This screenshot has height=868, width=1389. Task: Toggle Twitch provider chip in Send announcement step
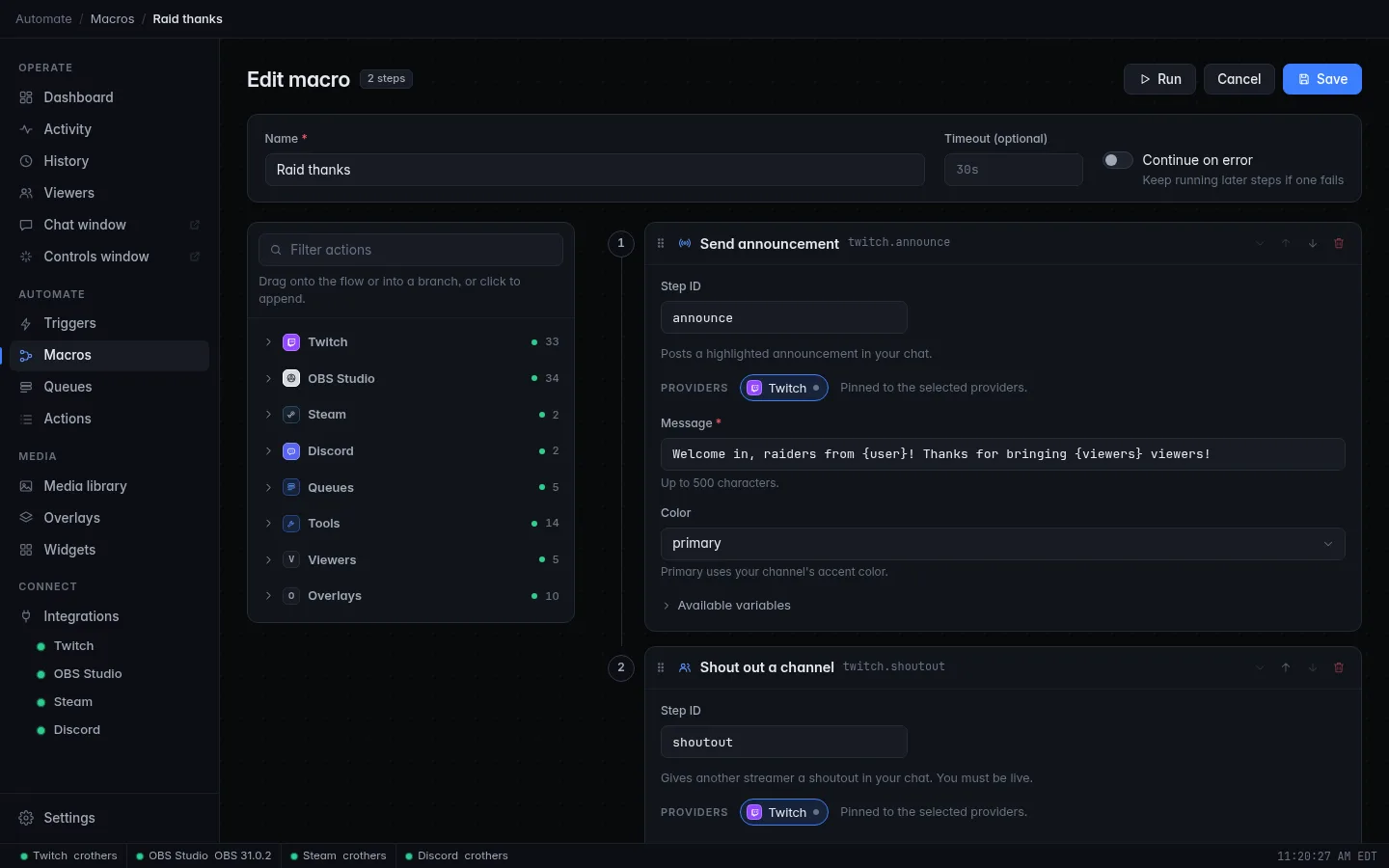click(784, 388)
